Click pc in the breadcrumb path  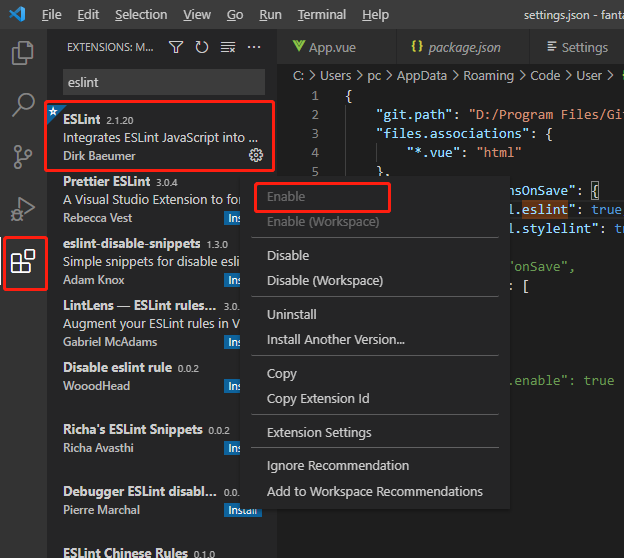pos(374,76)
